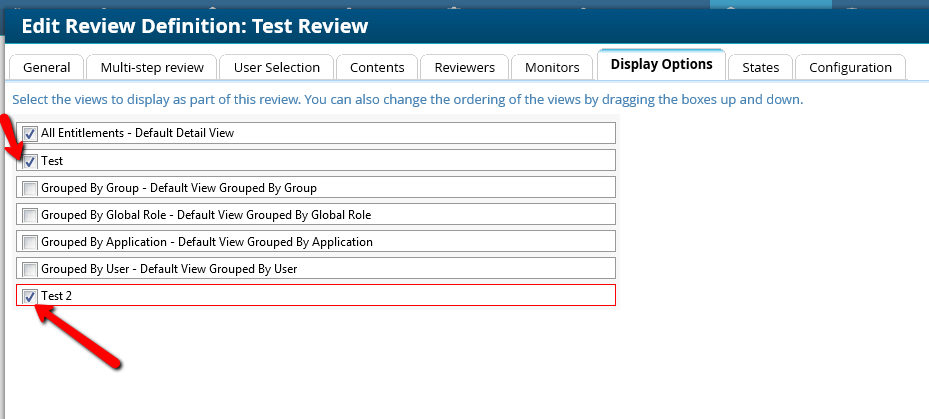Enable the Grouped By User checkbox
This screenshot has width=929, height=419.
(30, 269)
